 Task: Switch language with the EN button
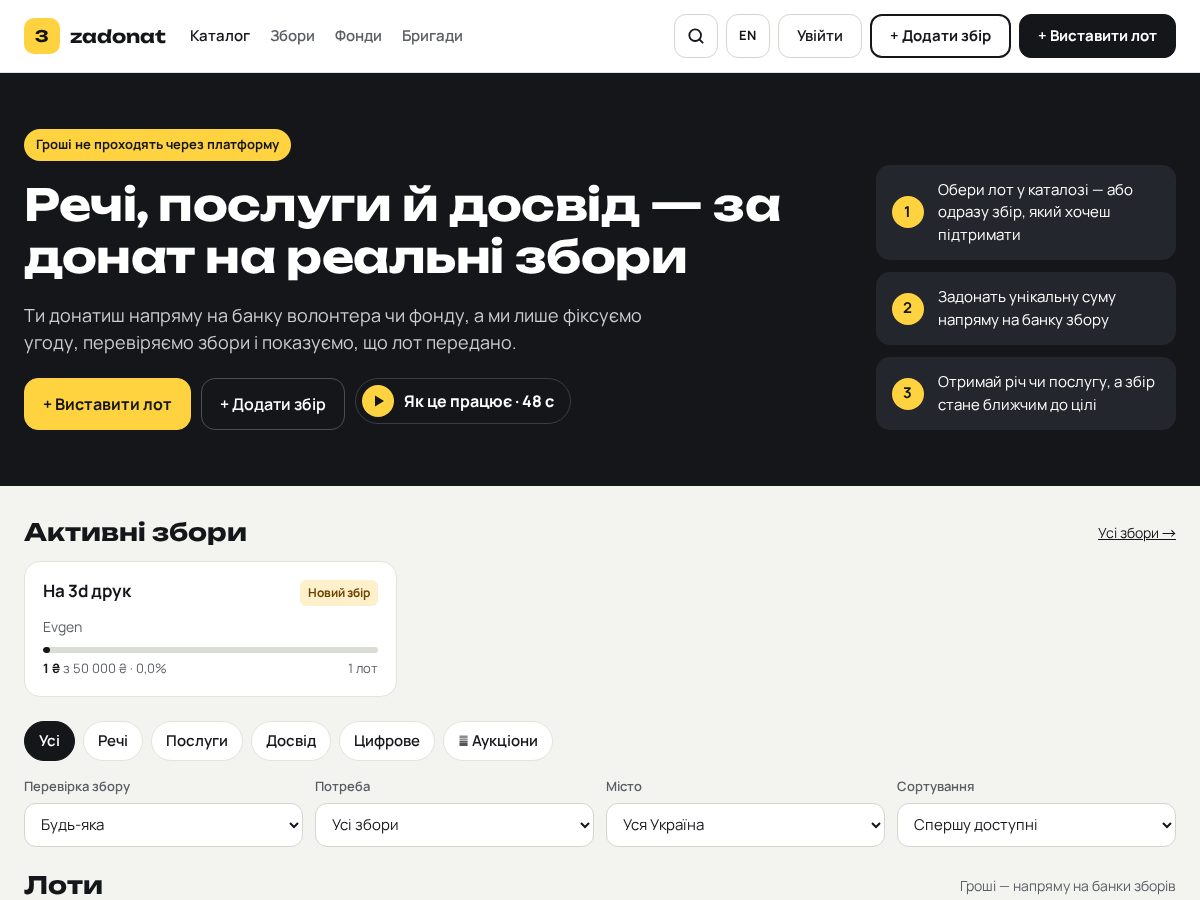[748, 36]
